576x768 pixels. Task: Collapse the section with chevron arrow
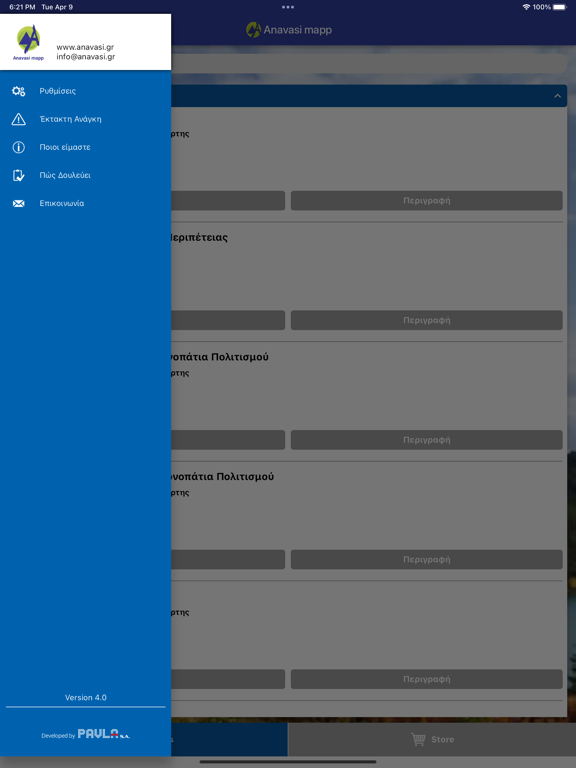(557, 96)
